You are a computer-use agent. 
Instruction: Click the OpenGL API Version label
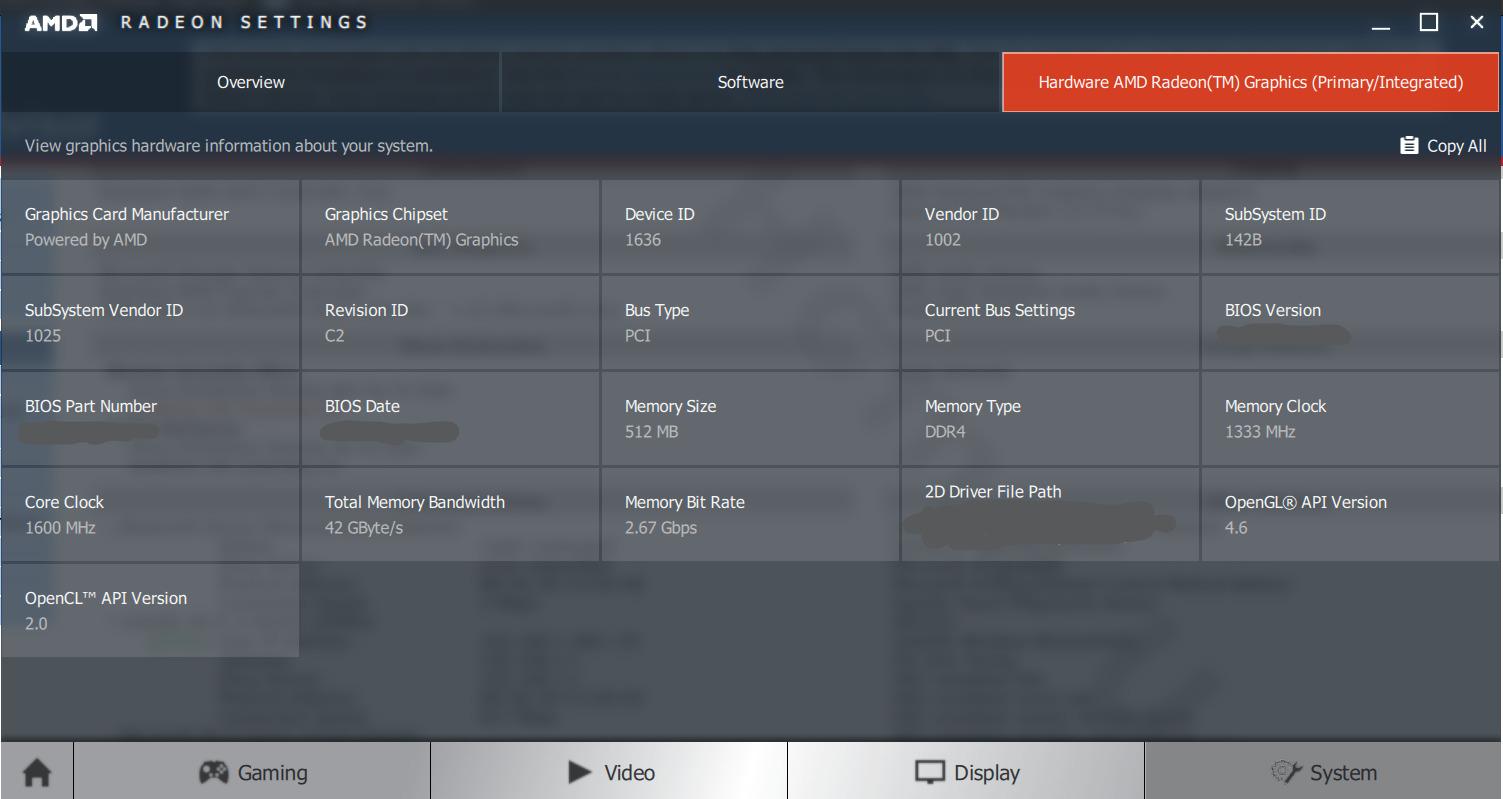point(1306,502)
